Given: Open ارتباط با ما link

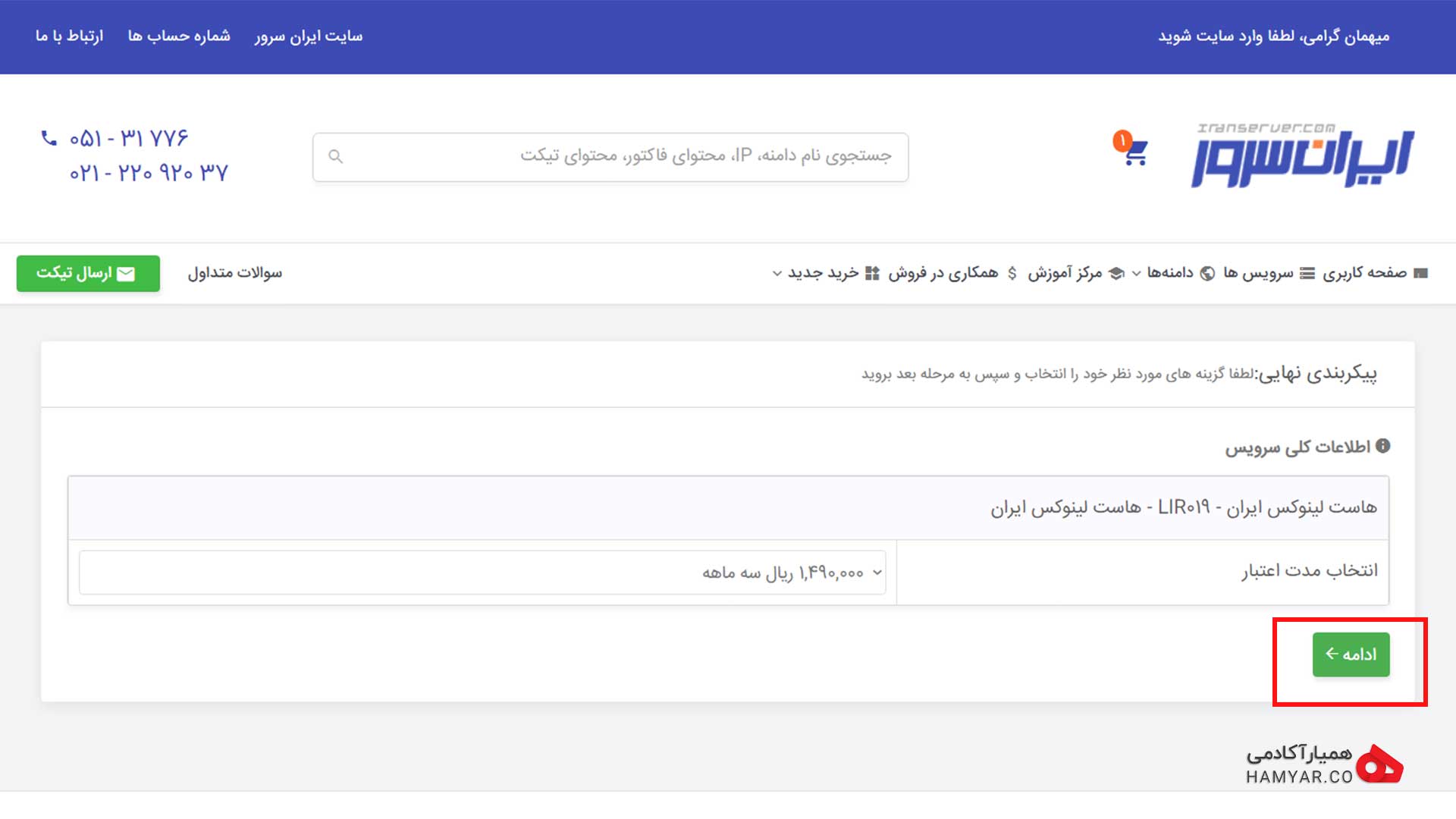Looking at the screenshot, I should [69, 36].
